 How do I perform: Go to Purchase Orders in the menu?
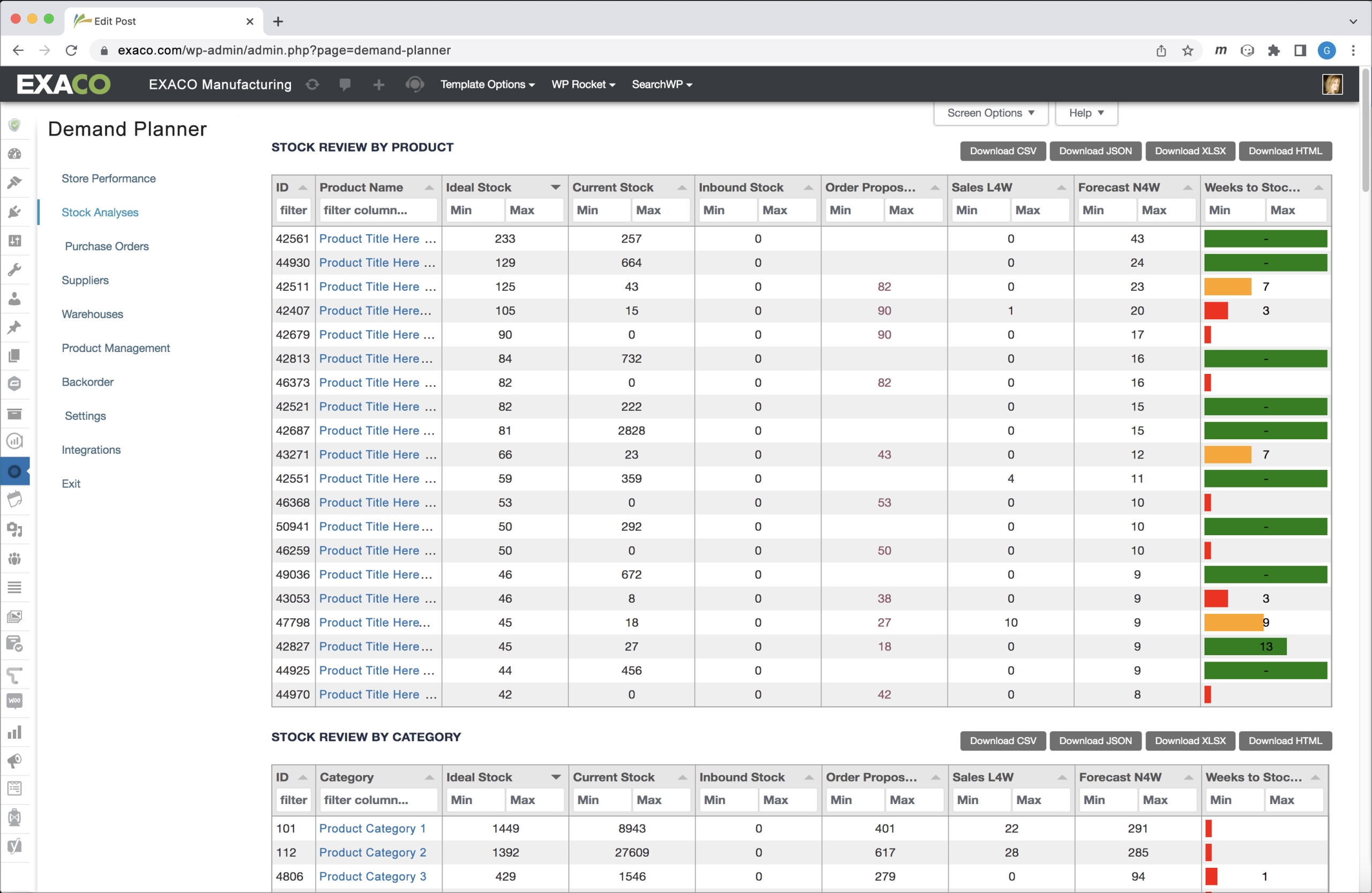pyautogui.click(x=107, y=246)
